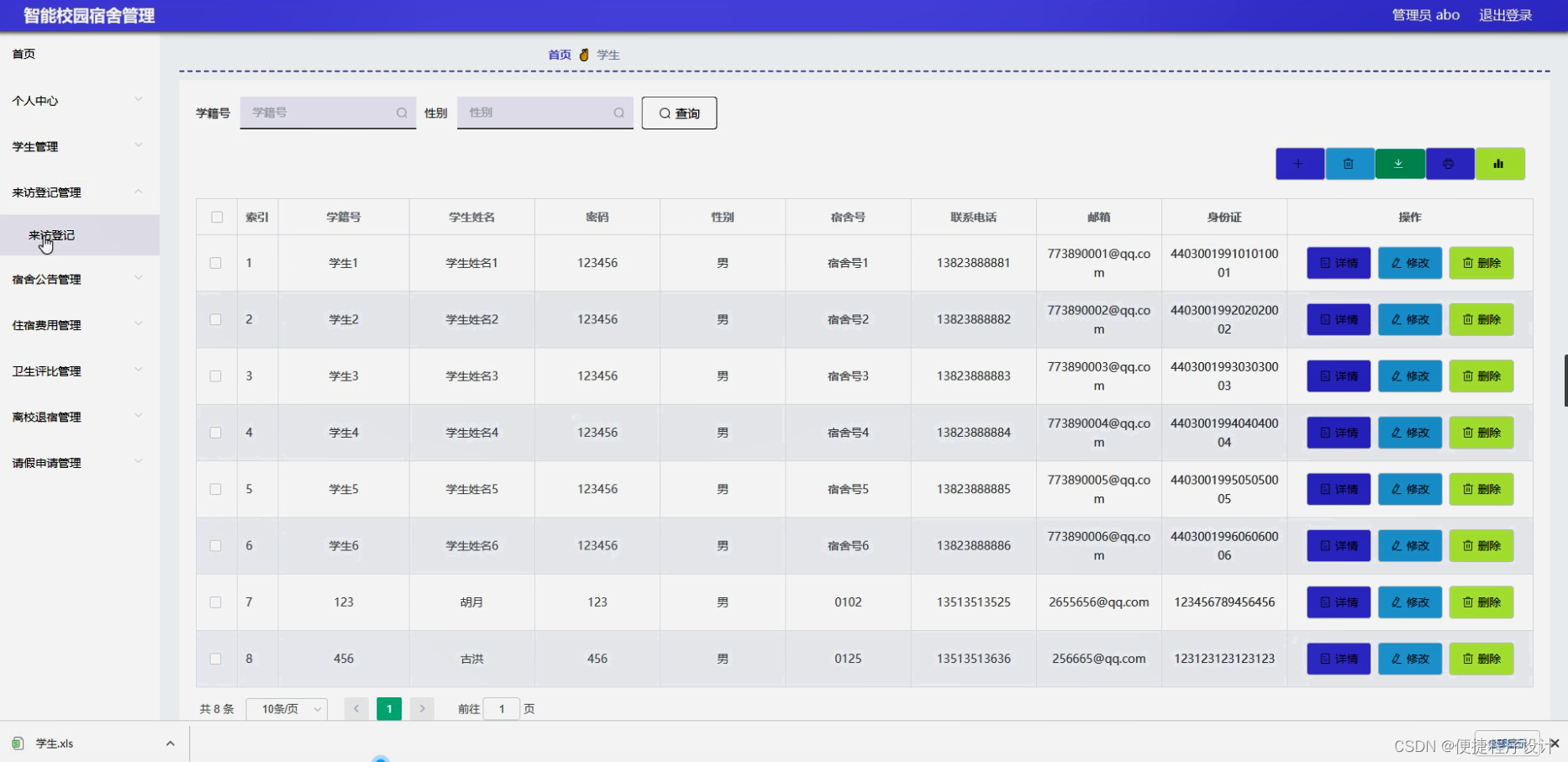Edit row 古洪 with 修改

coord(1410,659)
